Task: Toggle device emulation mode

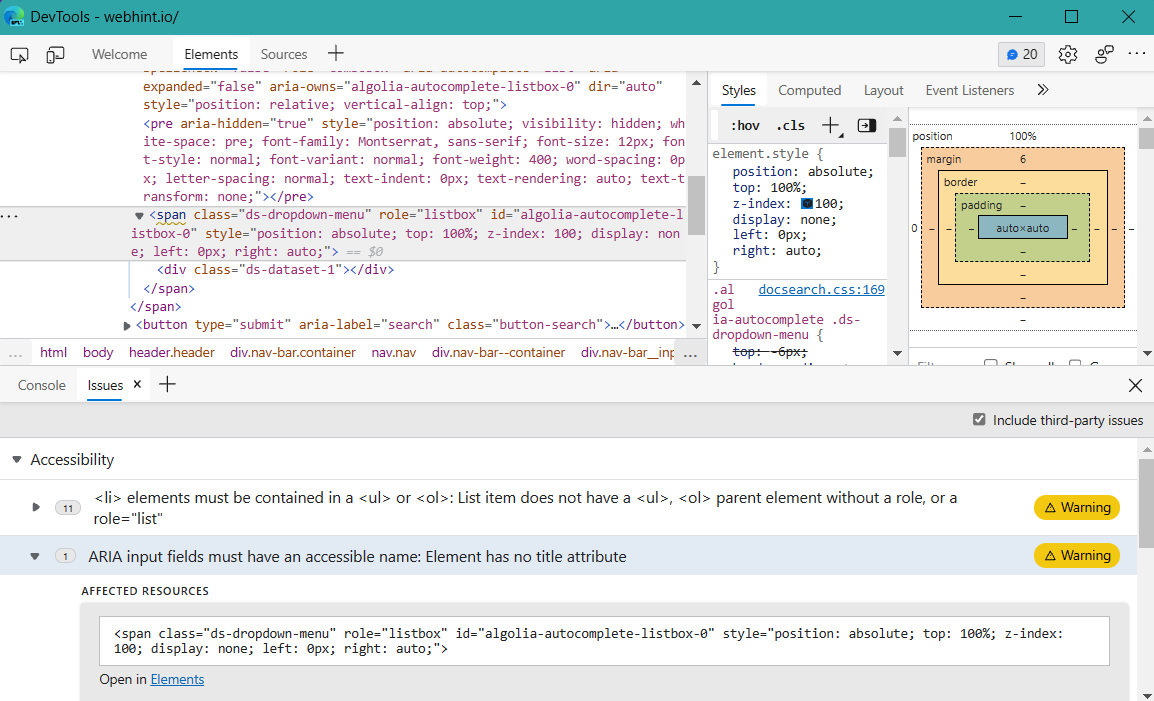Action: [55, 54]
